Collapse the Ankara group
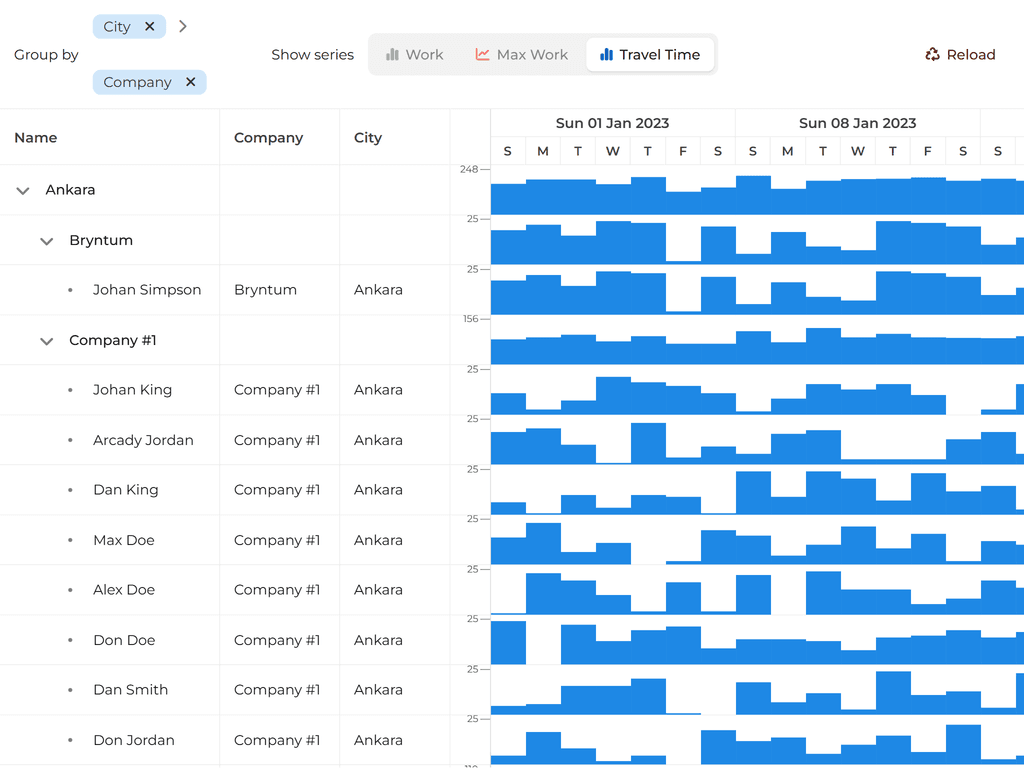Screen dimensions: 1024x768 (22, 189)
